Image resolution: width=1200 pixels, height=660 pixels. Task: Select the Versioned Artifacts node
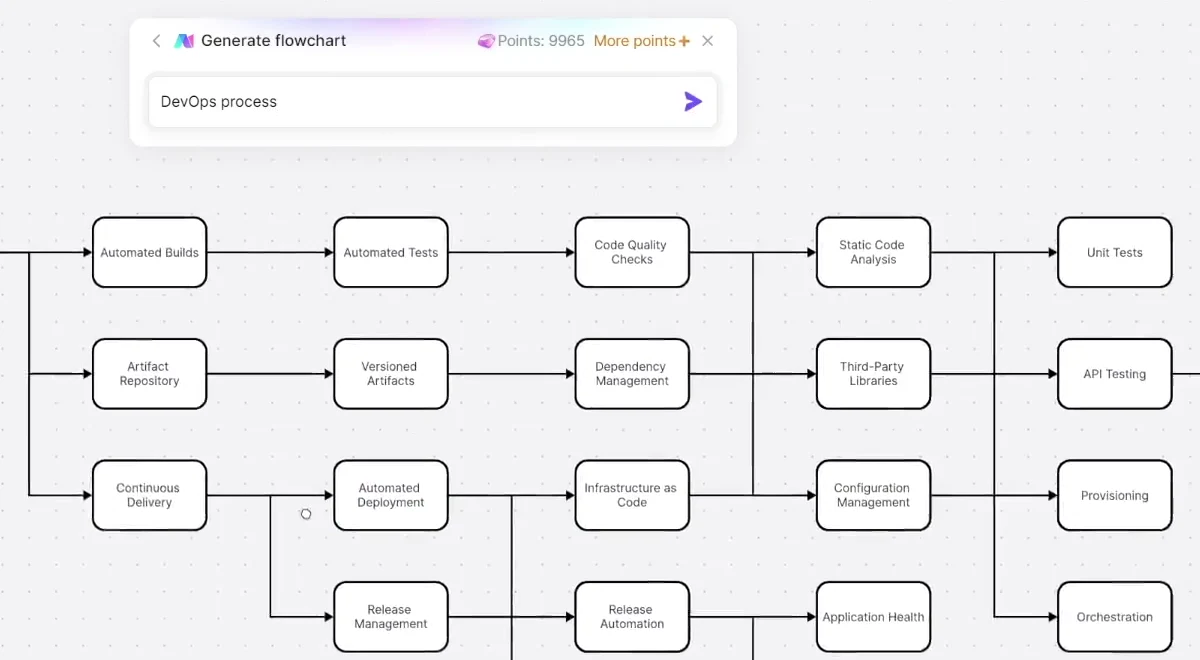(x=391, y=374)
